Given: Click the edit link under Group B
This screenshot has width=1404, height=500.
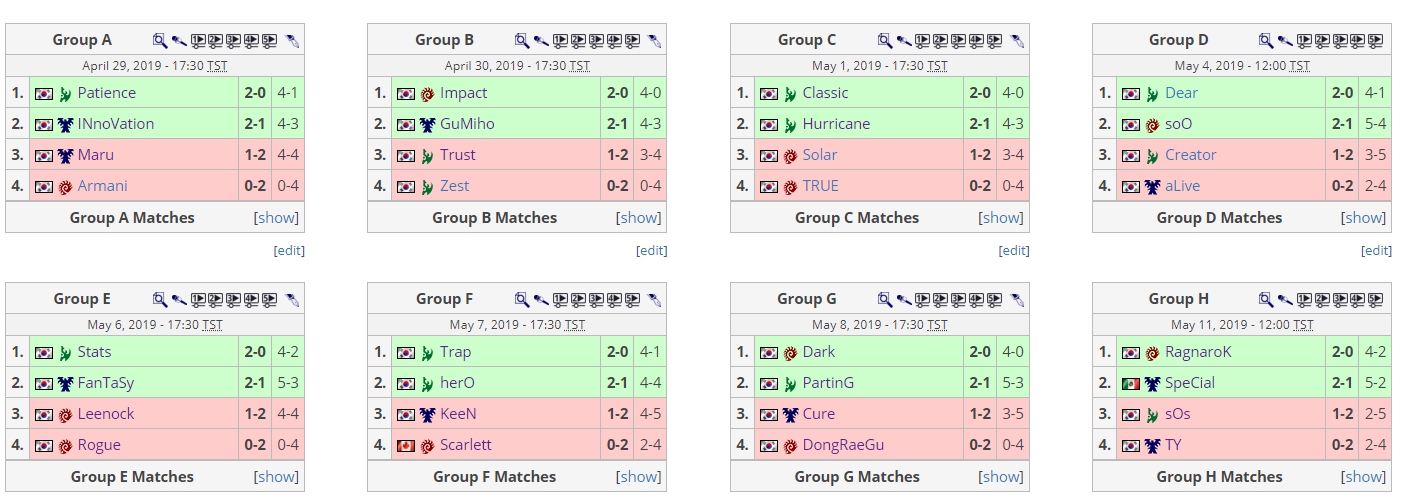Looking at the screenshot, I should (652, 251).
